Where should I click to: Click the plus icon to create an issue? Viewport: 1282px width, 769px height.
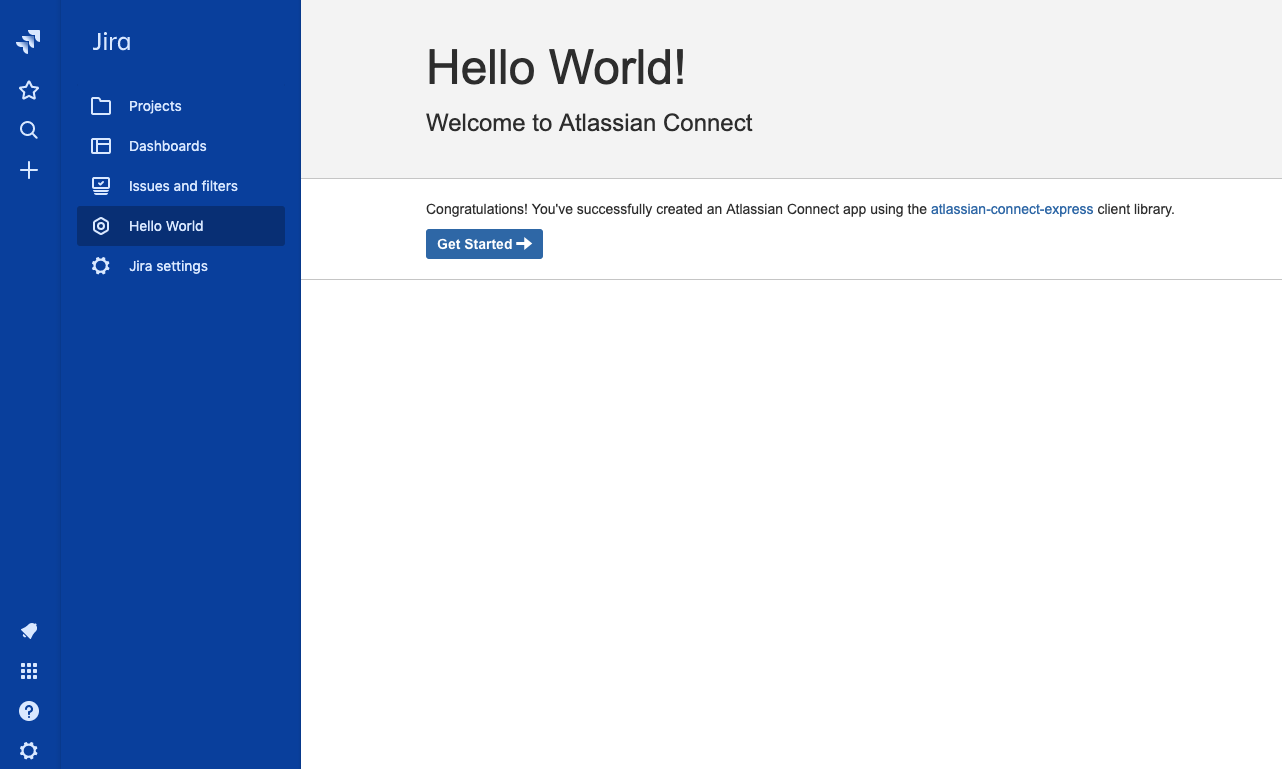click(28, 170)
